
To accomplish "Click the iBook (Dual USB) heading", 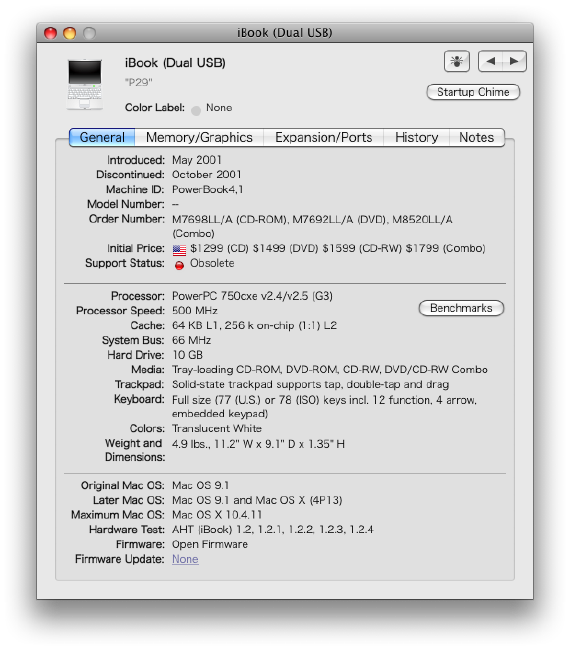I will click(x=175, y=63).
